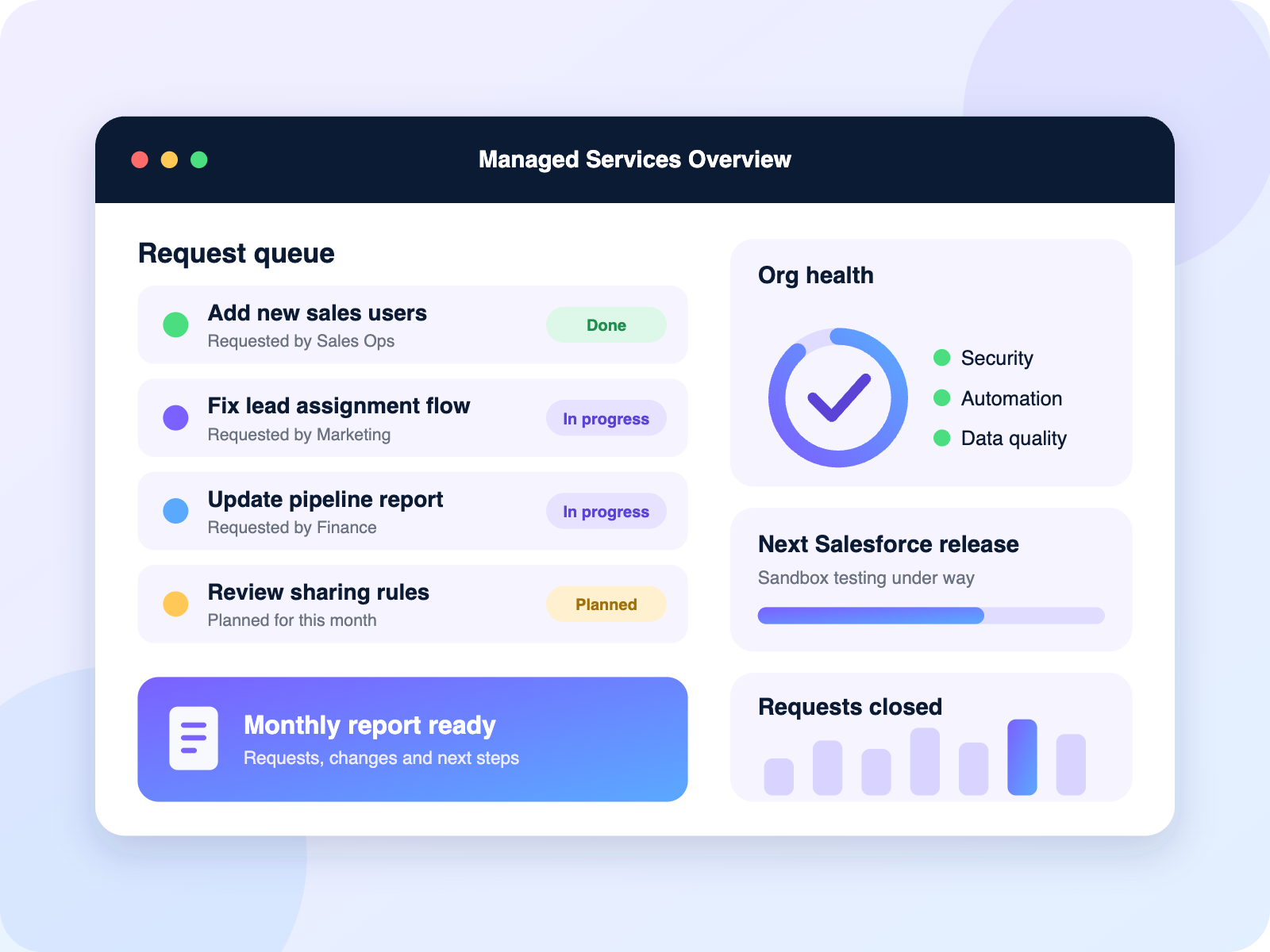Click the Requests closed heading
1270x952 pixels.
pyautogui.click(x=850, y=707)
